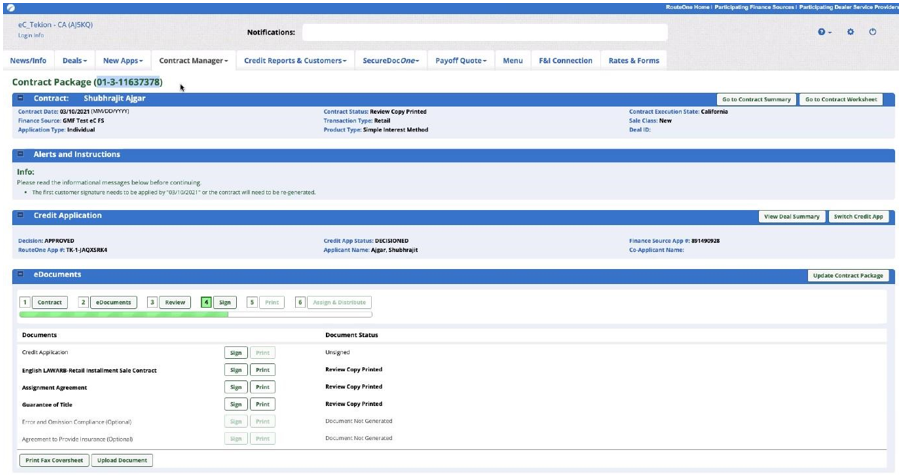Collapse the Credit Application section
The image size is (899, 475).
click(x=21, y=215)
